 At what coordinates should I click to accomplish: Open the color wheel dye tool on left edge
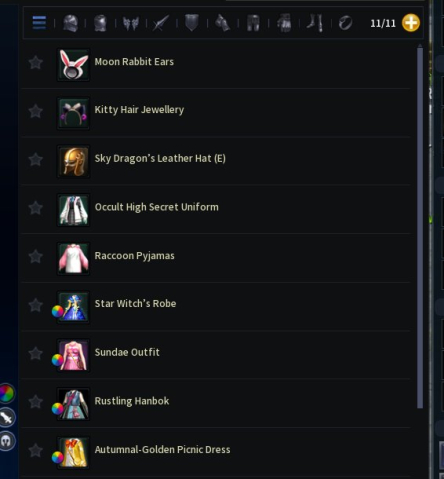pyautogui.click(x=7, y=394)
